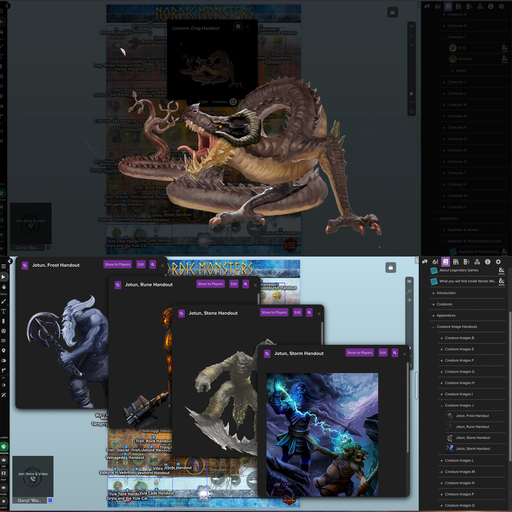Click Show to Players on Jotun, Storm Handout
This screenshot has width=512, height=512.
(x=360, y=353)
